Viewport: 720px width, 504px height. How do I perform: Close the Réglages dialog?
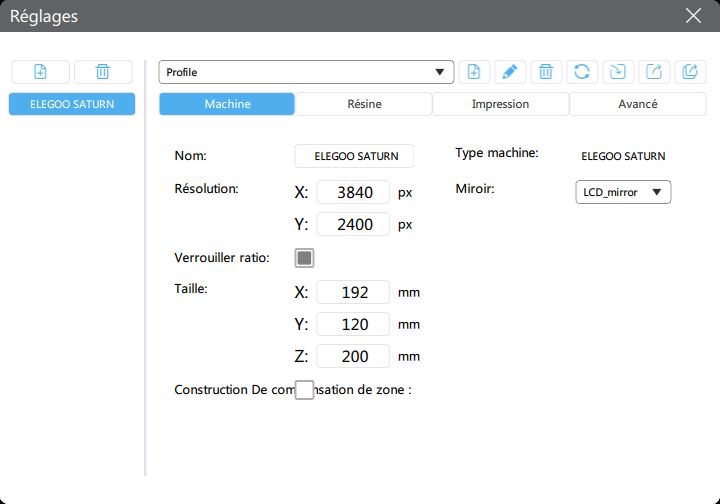point(693,16)
